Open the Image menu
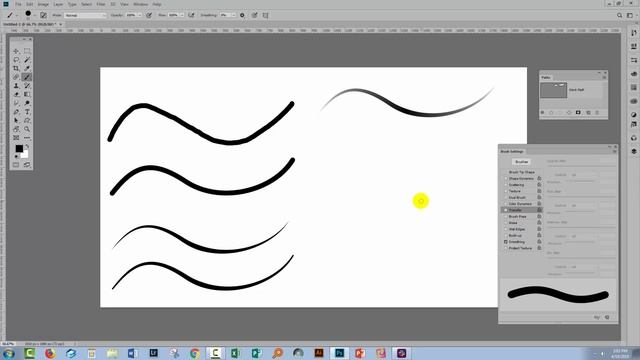 (x=43, y=4)
